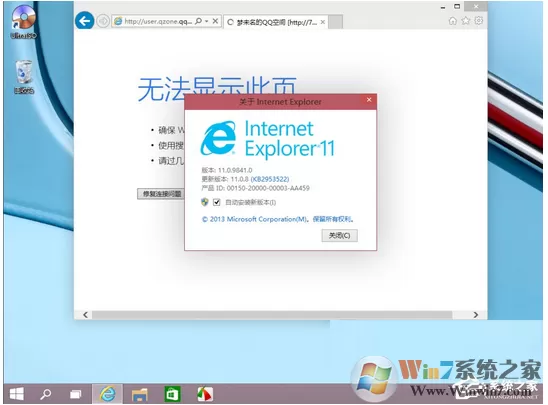Click the red-green app icon on taskbar
This screenshot has height=405, width=548.
pyautogui.click(x=205, y=394)
